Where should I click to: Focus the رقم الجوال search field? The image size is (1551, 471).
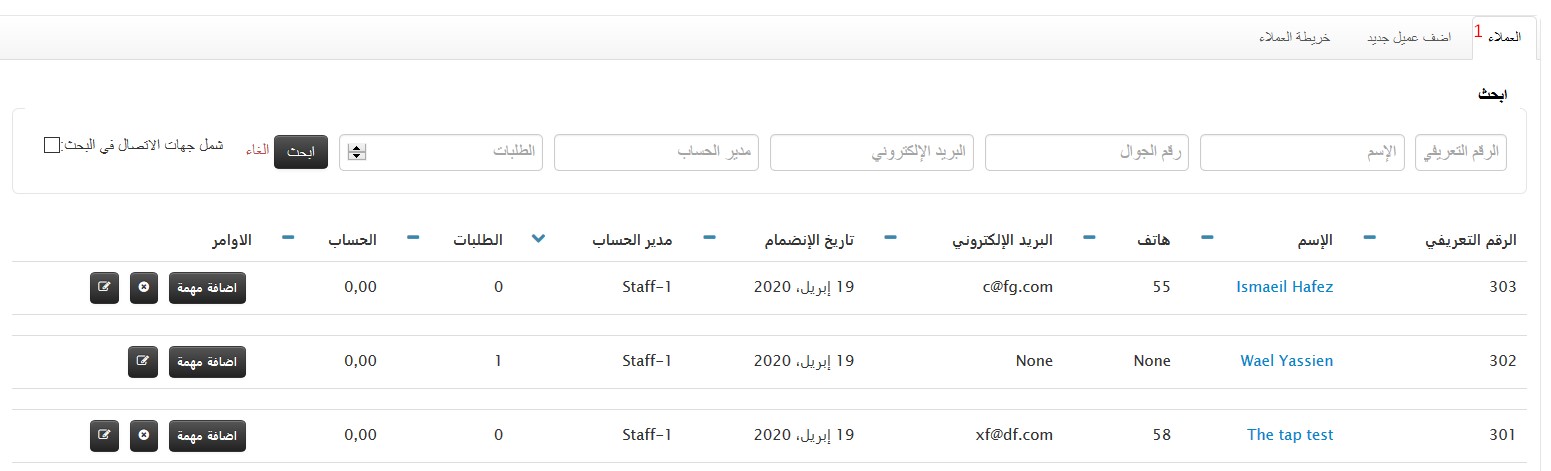tap(1087, 152)
